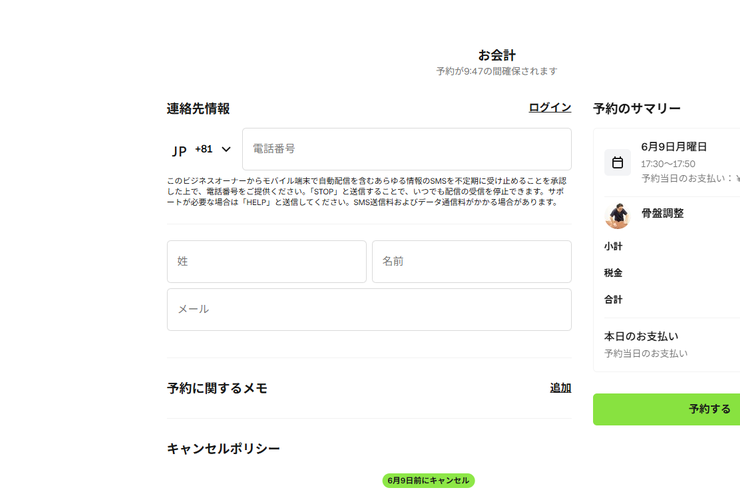
Task: Click the 6月9日前にキャンセル green badge
Action: 428,481
